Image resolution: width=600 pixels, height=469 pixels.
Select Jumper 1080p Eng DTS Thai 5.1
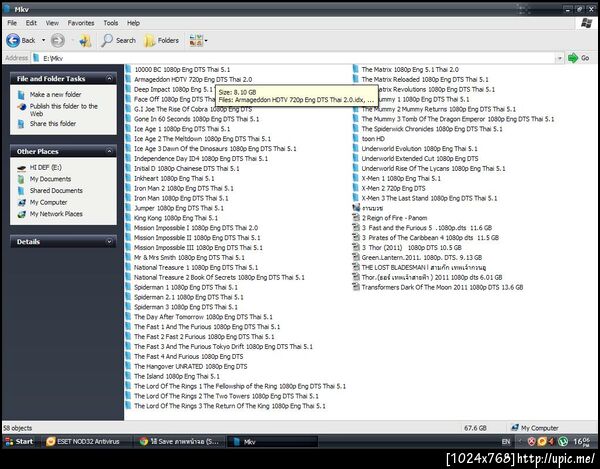tap(179, 208)
